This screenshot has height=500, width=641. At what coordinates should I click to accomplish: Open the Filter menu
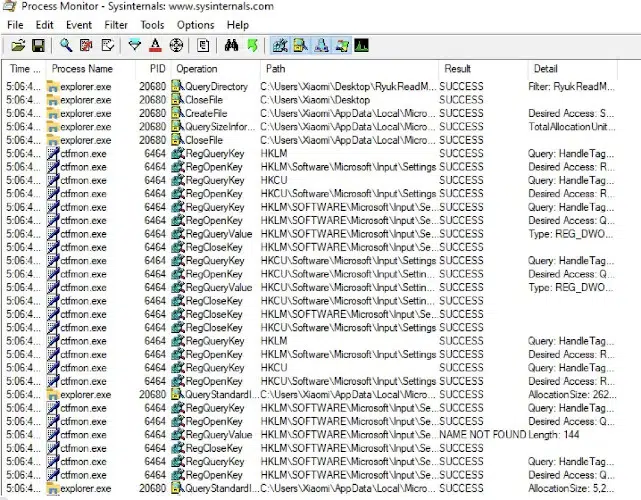[116, 24]
